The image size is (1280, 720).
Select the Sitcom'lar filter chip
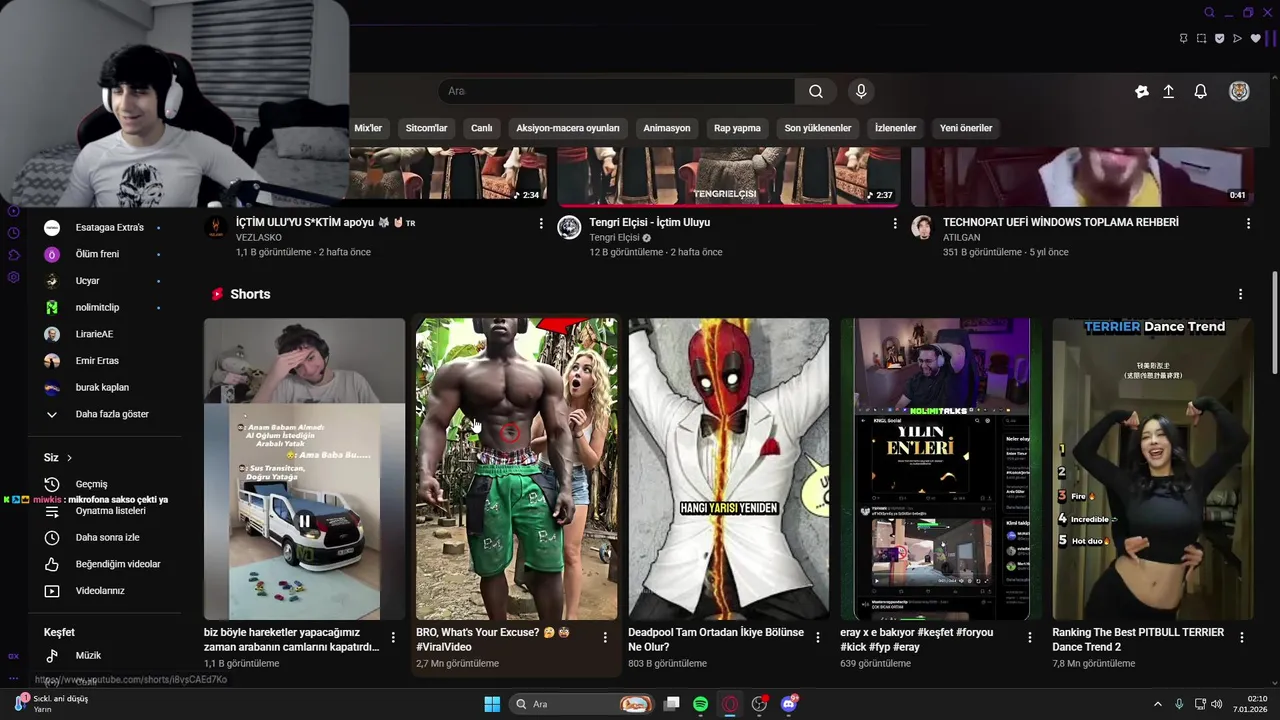click(x=426, y=128)
